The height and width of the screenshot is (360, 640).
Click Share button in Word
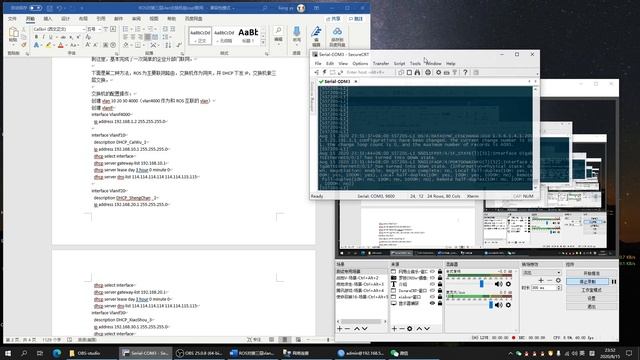click(333, 19)
